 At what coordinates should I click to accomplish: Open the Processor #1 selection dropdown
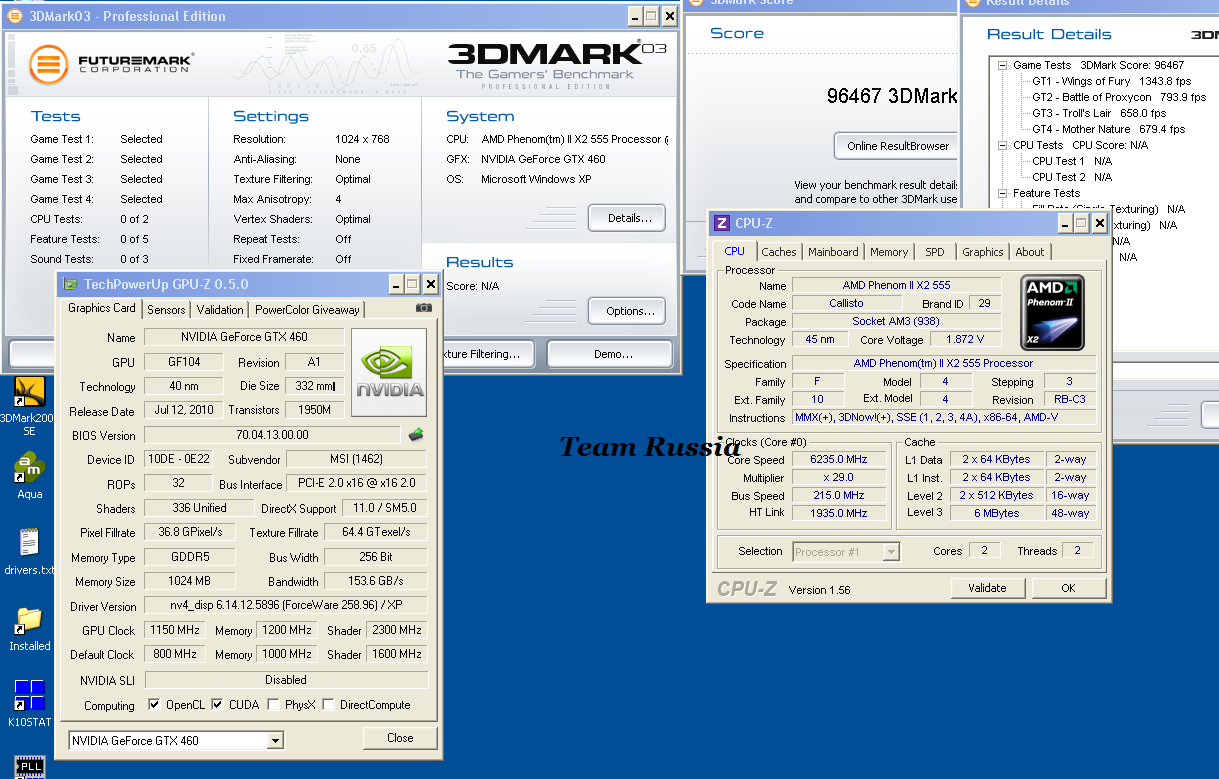point(891,551)
